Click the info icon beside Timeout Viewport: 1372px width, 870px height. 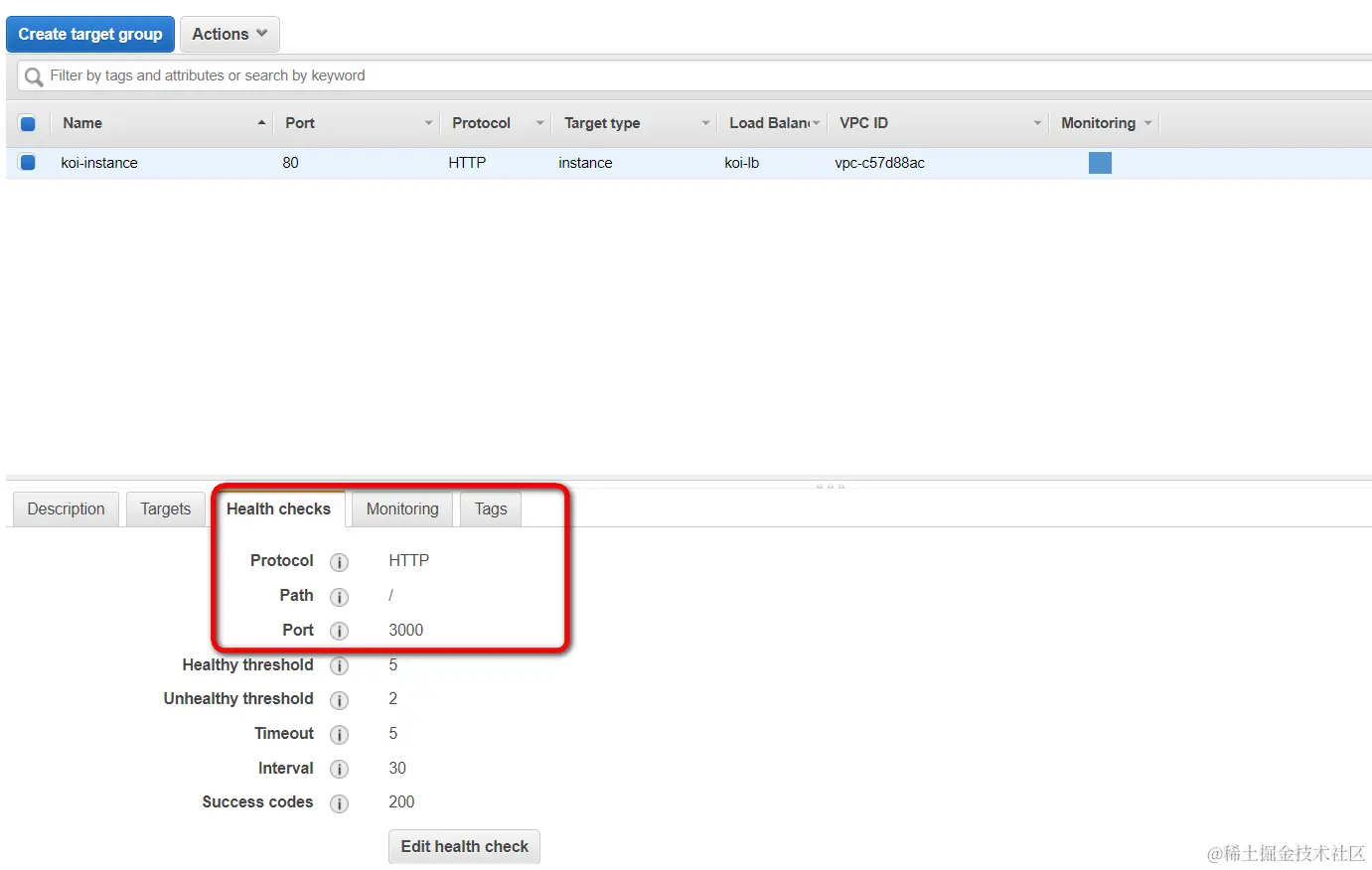point(339,735)
